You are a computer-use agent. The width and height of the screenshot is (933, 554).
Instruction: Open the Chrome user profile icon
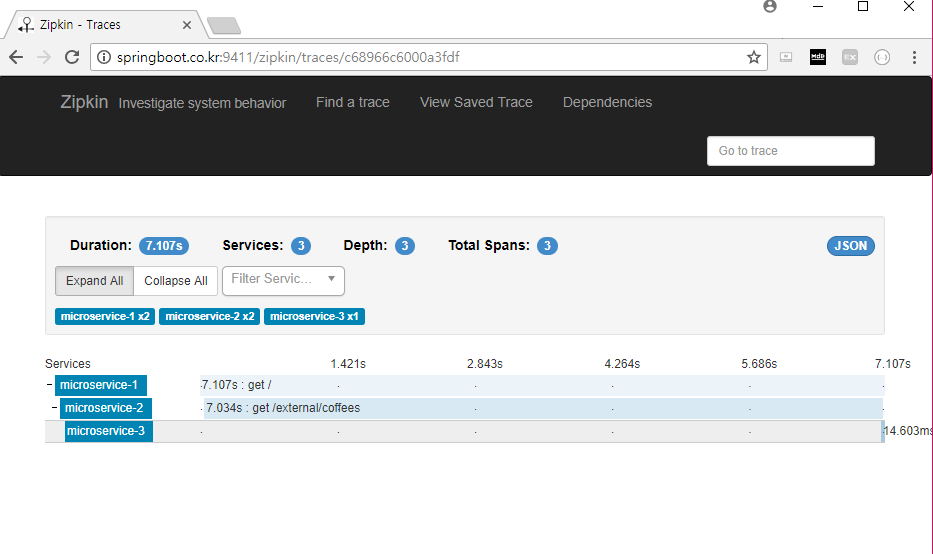pos(770,7)
